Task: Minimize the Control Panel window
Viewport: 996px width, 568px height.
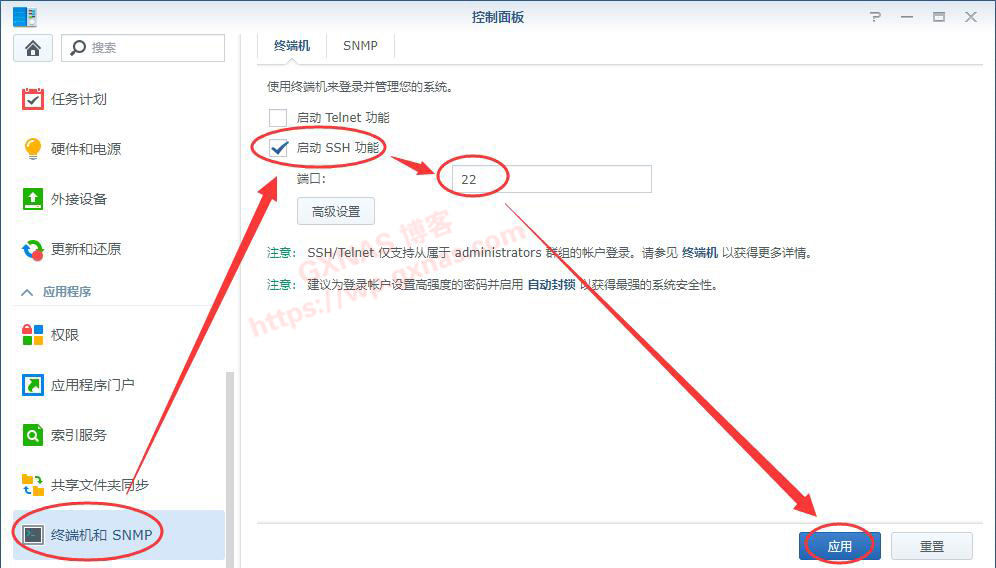Action: pos(907,17)
